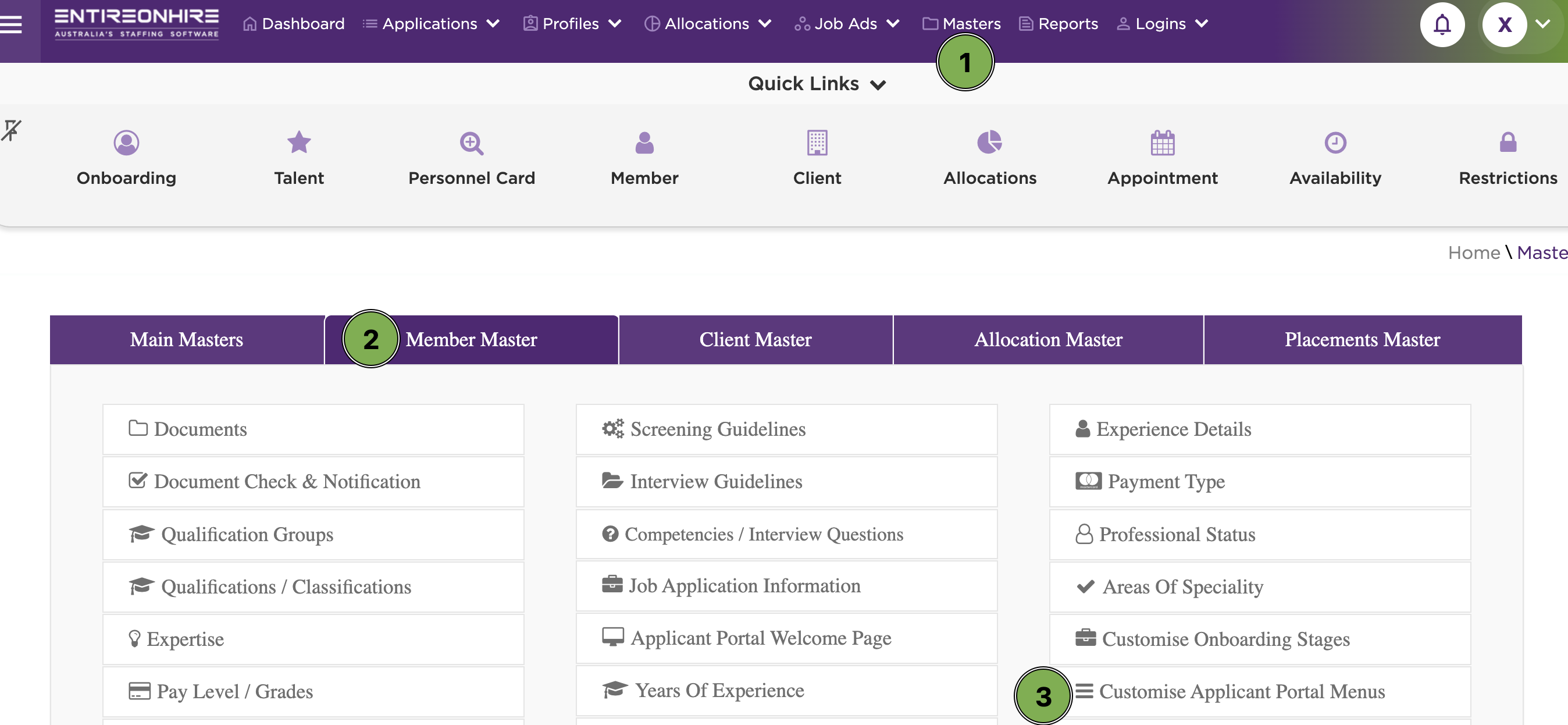Image resolution: width=1568 pixels, height=725 pixels.
Task: Switch to the Allocation Master tab
Action: (1048, 340)
